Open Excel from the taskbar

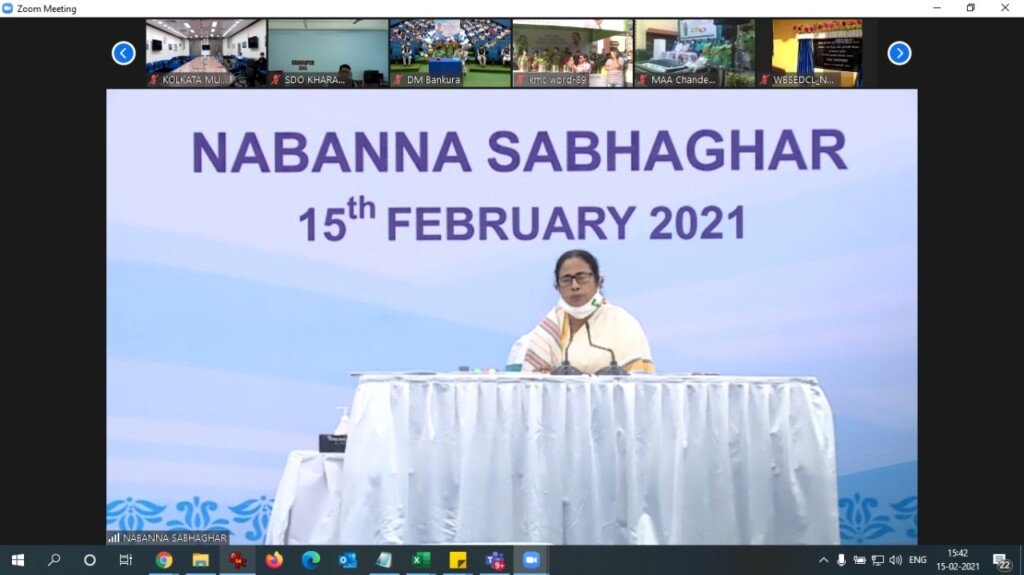point(421,560)
